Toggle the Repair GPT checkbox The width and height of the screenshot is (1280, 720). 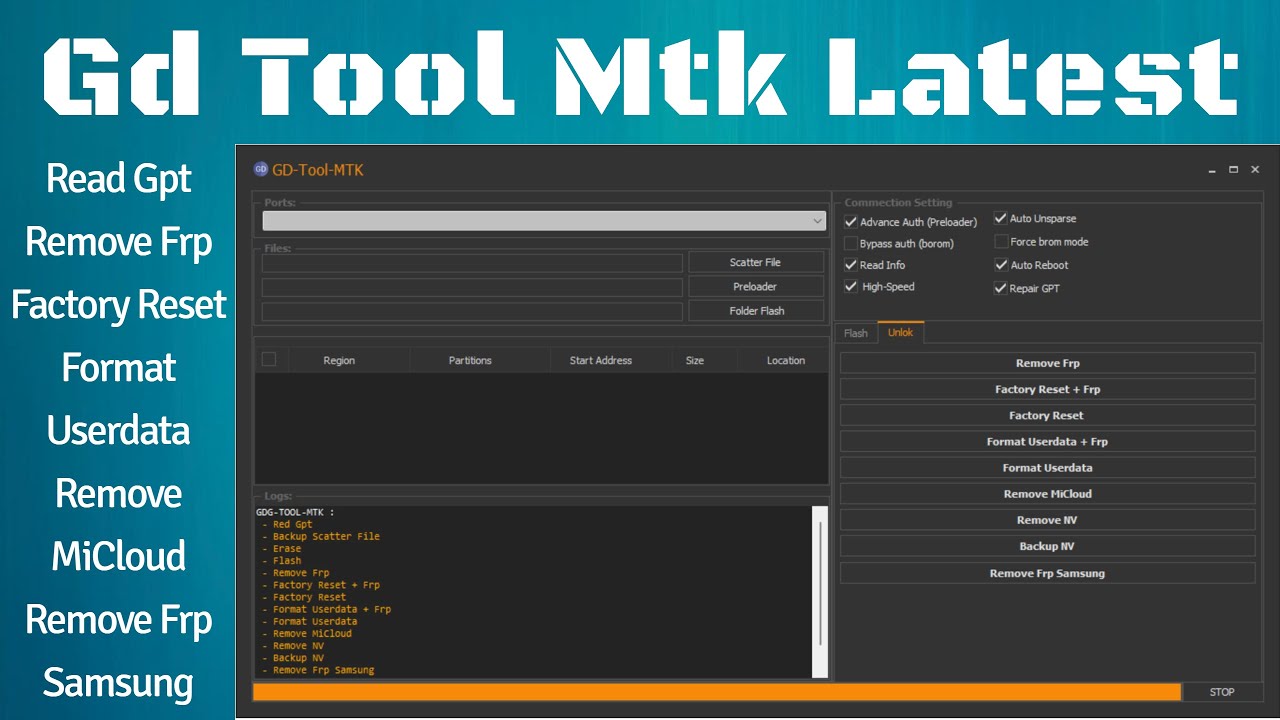click(1001, 288)
